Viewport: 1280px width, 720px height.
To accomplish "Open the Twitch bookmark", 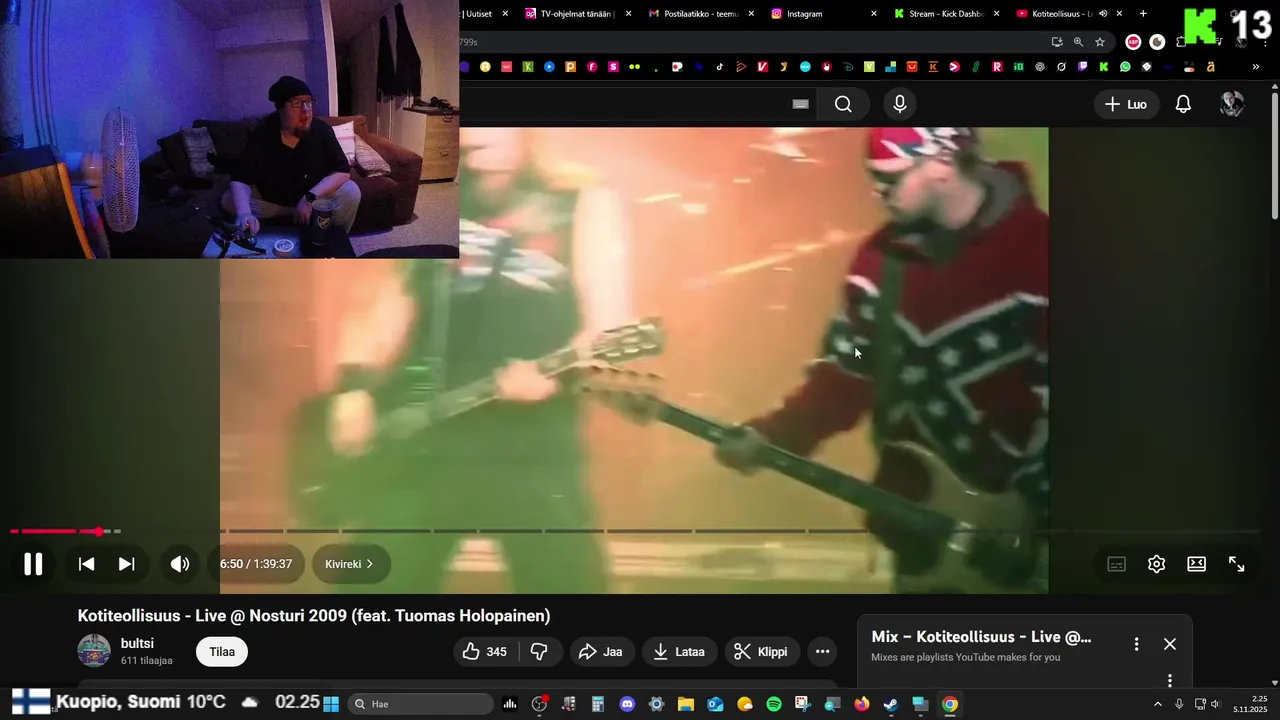I will (x=1083, y=67).
